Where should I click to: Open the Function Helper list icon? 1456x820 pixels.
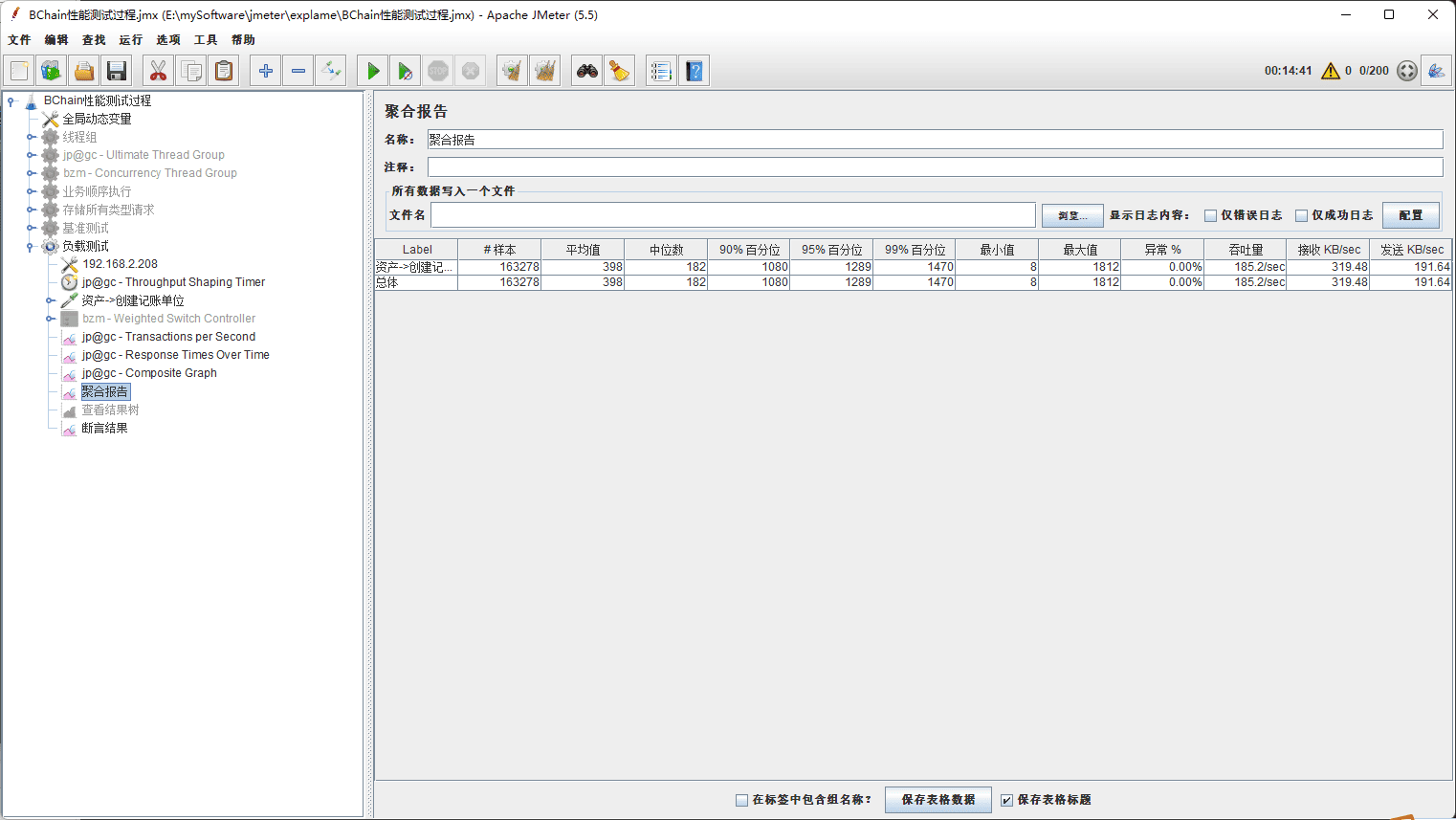(660, 71)
